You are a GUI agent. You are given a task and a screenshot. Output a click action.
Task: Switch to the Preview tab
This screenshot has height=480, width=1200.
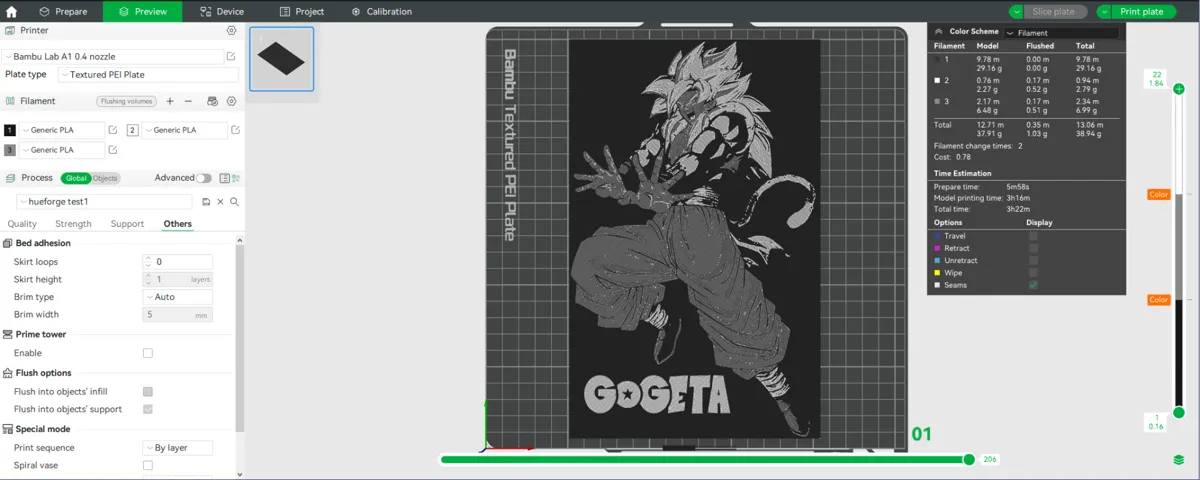pyautogui.click(x=142, y=12)
